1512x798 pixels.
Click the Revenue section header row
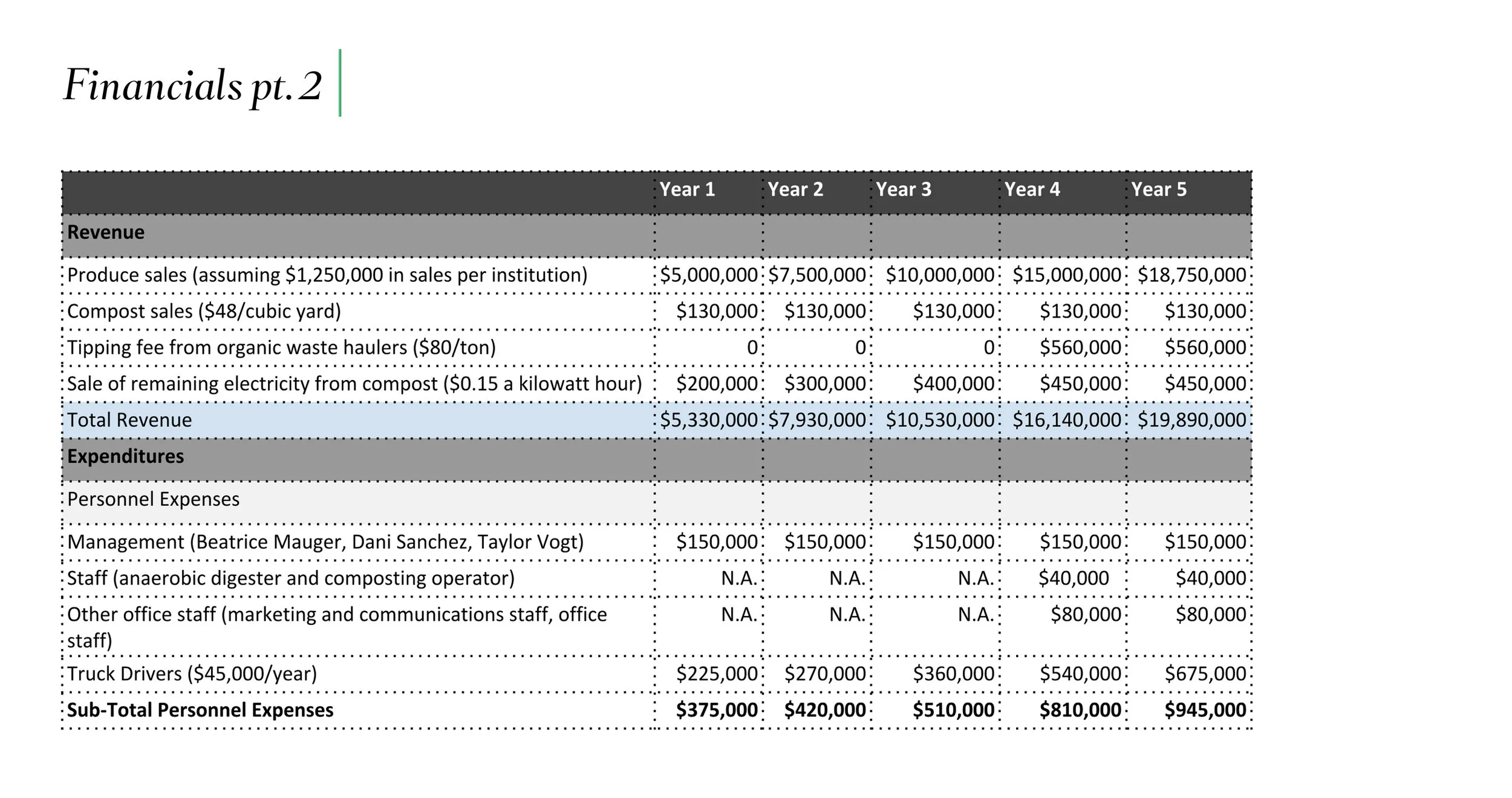(106, 232)
